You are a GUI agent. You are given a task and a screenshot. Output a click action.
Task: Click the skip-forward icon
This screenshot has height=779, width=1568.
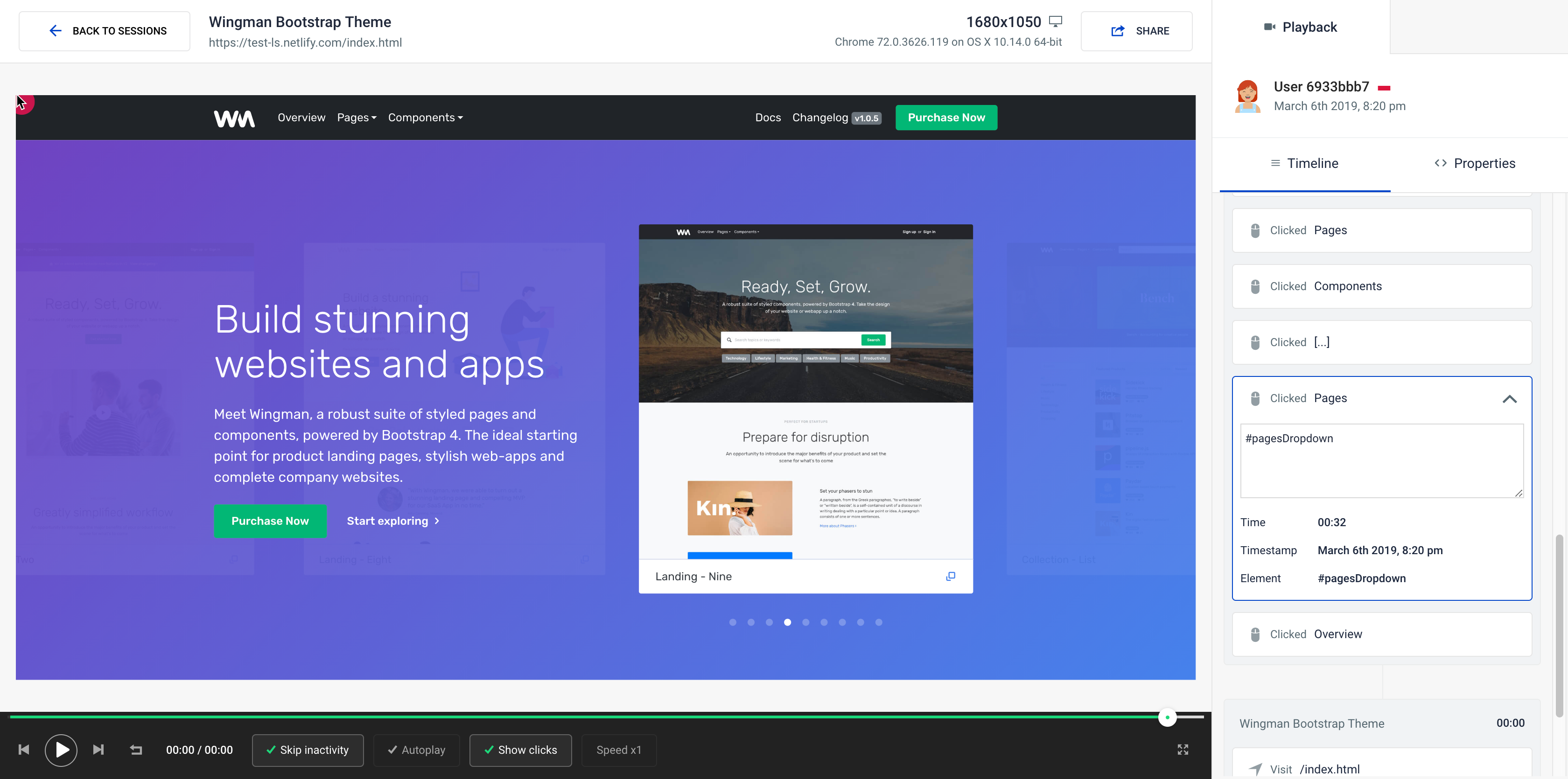pyautogui.click(x=98, y=750)
